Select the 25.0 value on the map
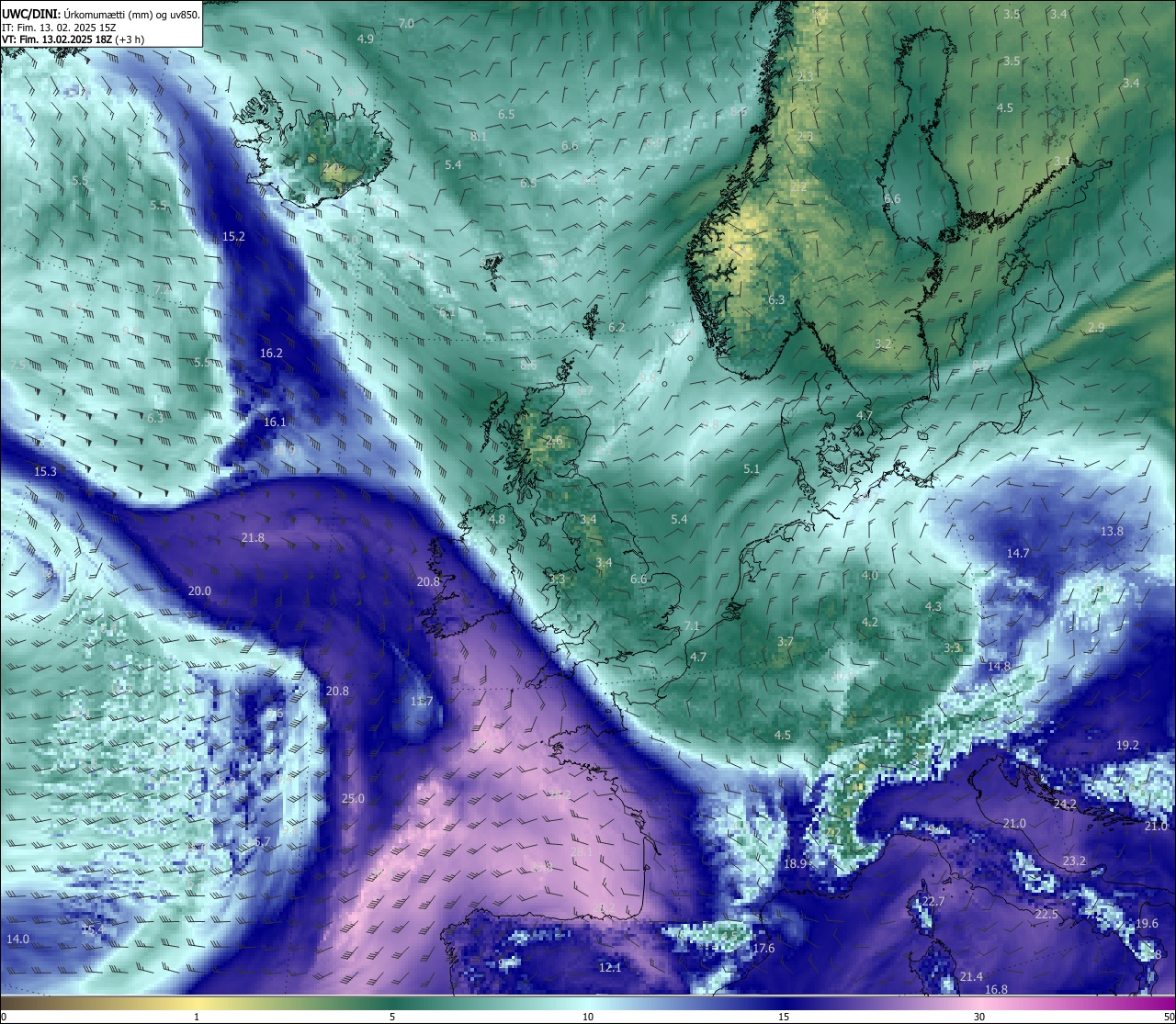 click(x=353, y=798)
